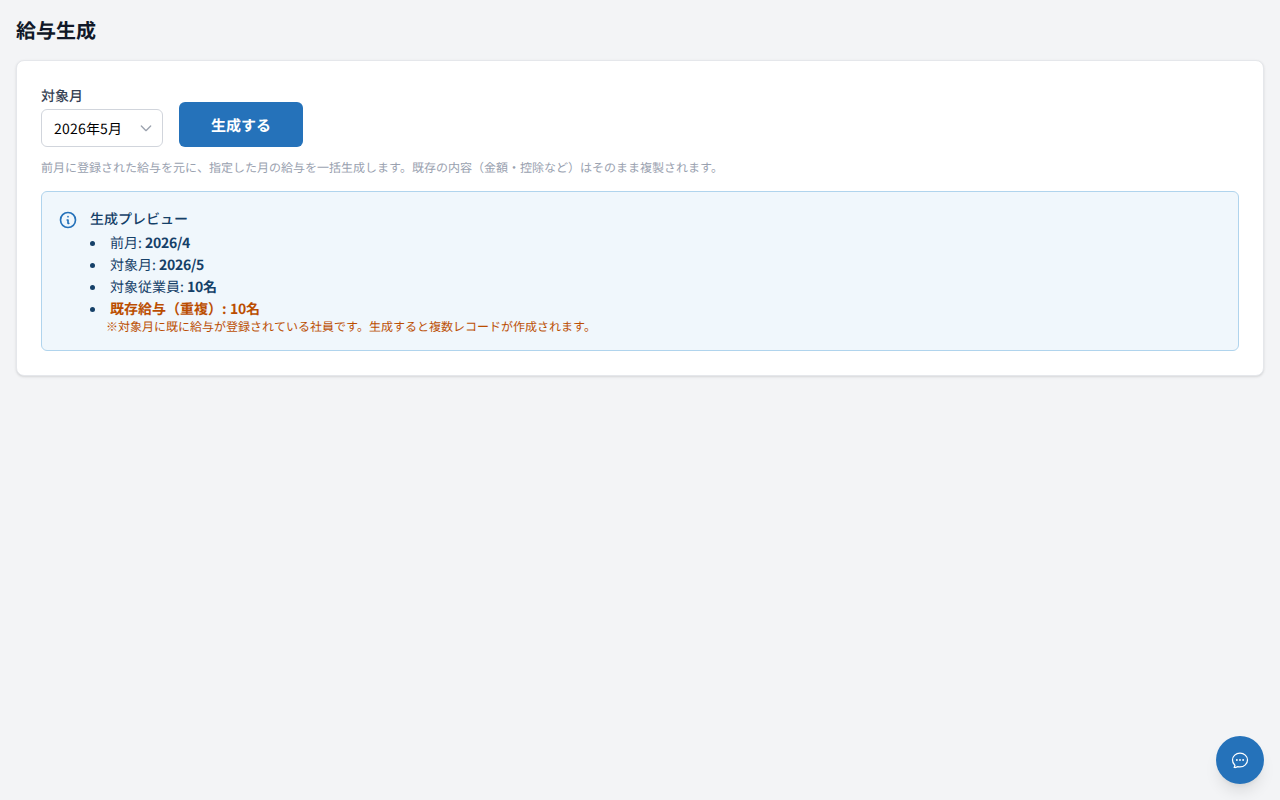Click the info icon beside 生成プレビュー
Image resolution: width=1280 pixels, height=800 pixels.
pos(68,220)
